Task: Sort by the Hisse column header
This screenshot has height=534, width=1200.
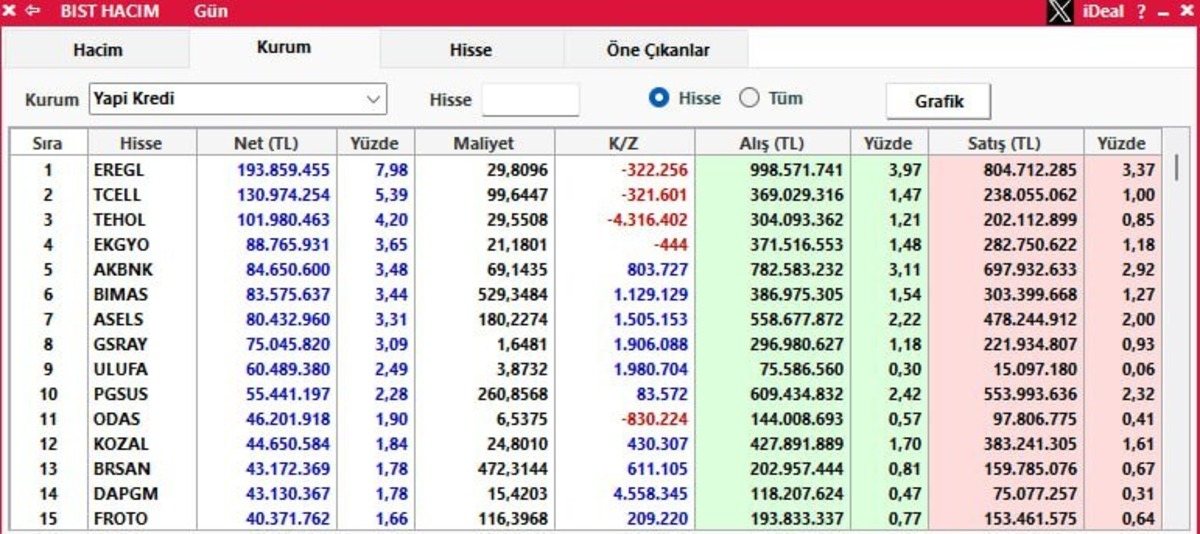Action: pyautogui.click(x=141, y=144)
